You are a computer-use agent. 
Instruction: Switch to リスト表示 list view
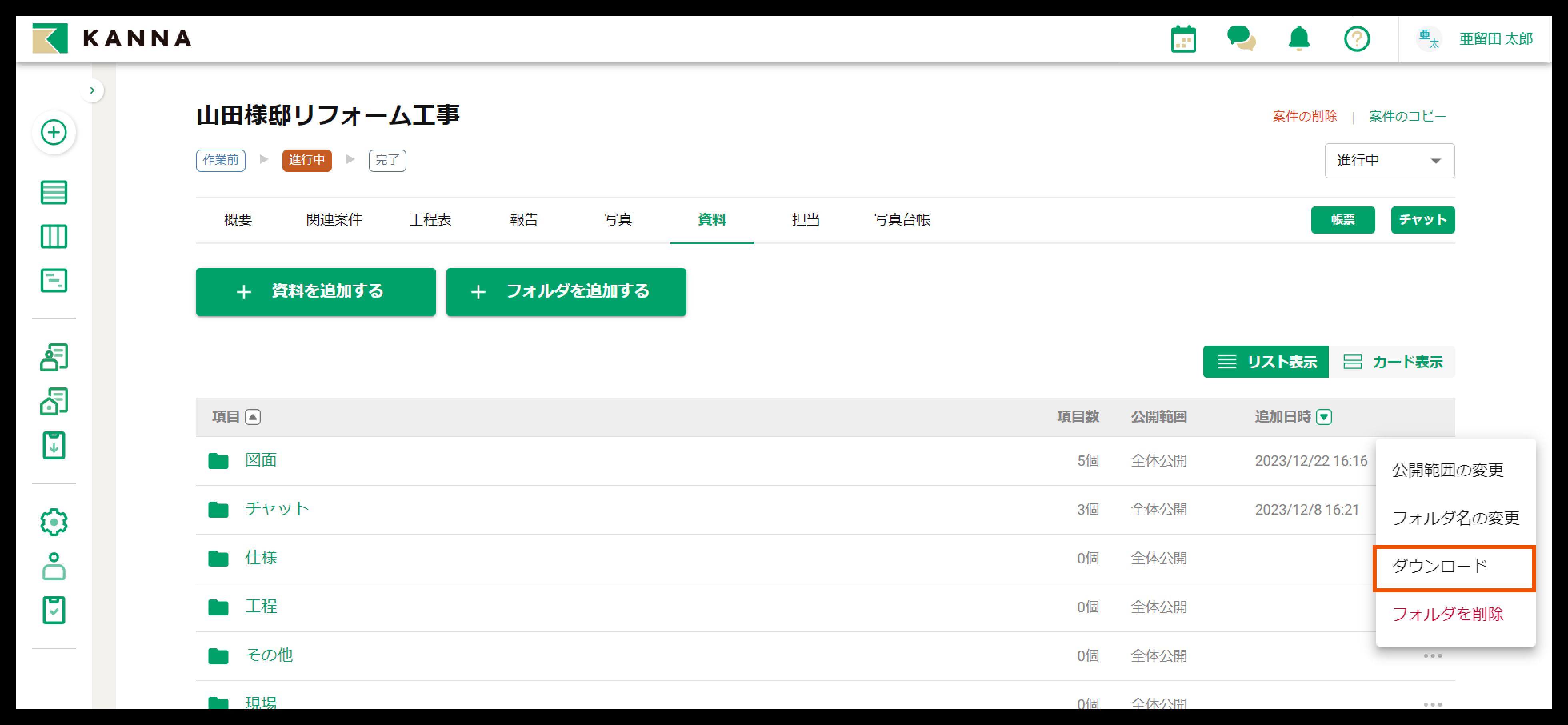point(1266,362)
